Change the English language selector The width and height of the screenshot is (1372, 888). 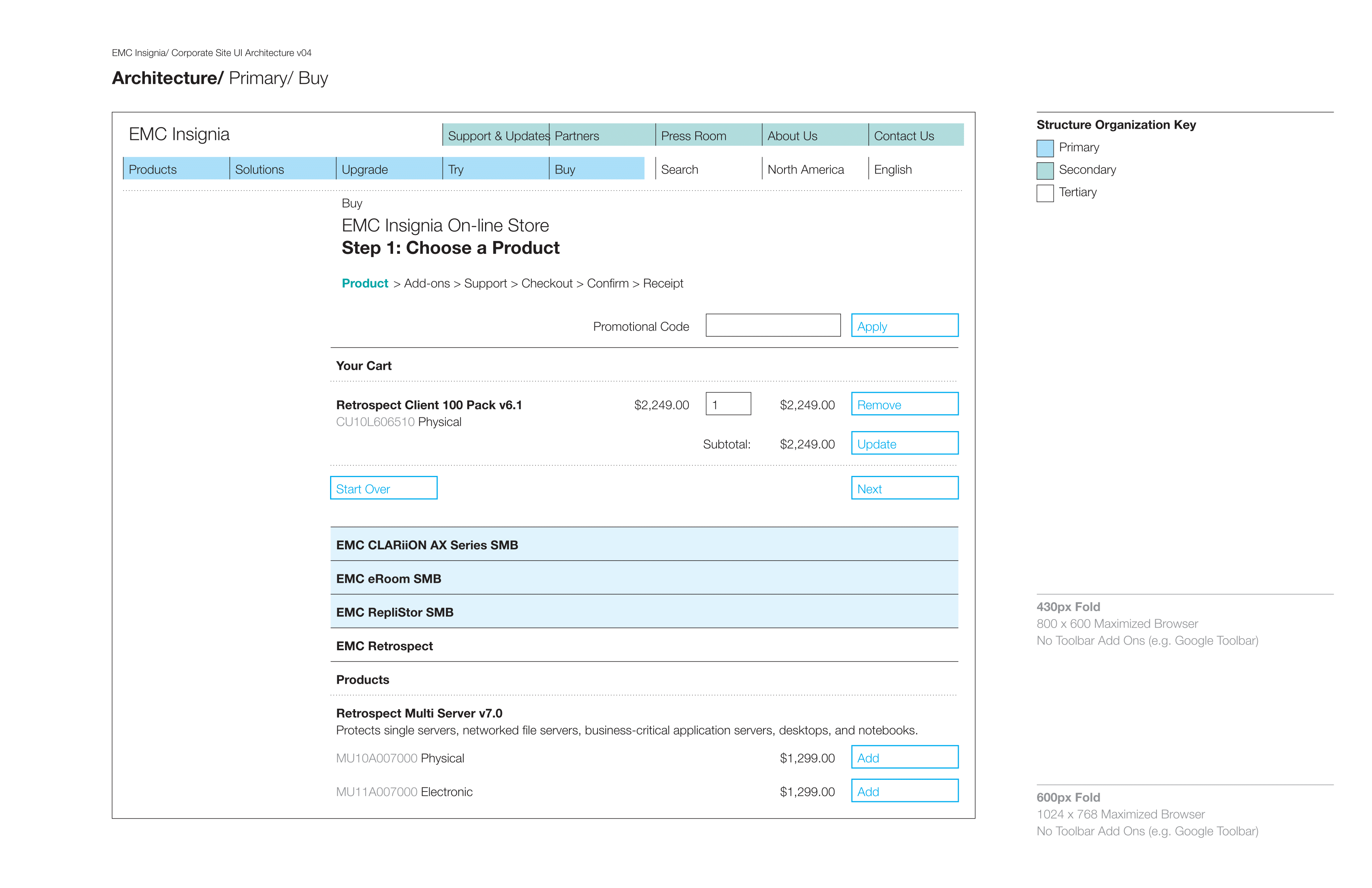[893, 170]
